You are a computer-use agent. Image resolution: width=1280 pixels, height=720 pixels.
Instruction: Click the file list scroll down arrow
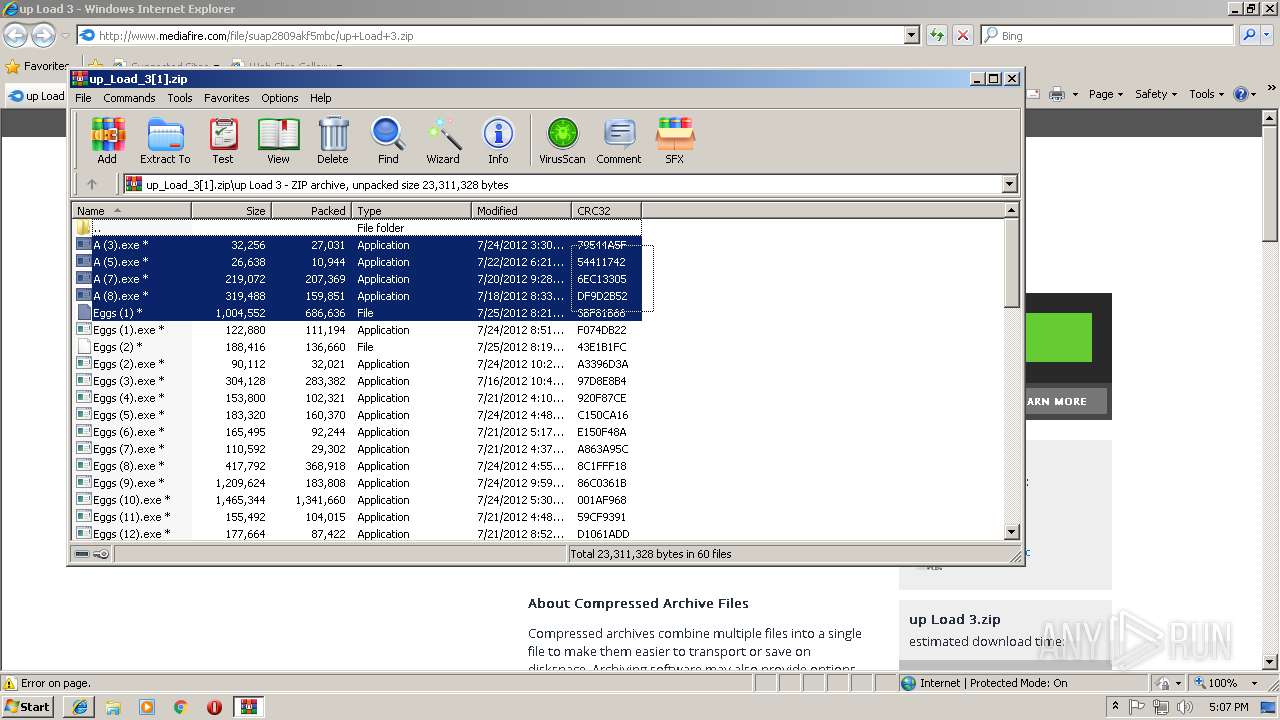tap(1011, 532)
